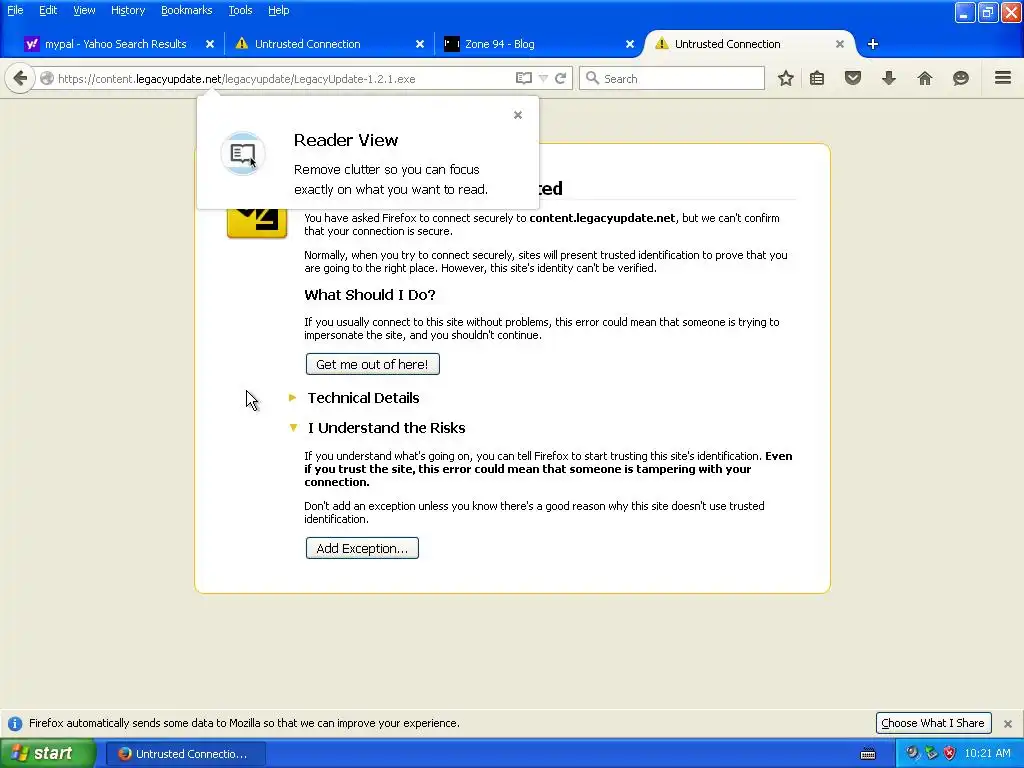Click the site identity globe icon
Screen dimensions: 1024x768
coord(47,78)
